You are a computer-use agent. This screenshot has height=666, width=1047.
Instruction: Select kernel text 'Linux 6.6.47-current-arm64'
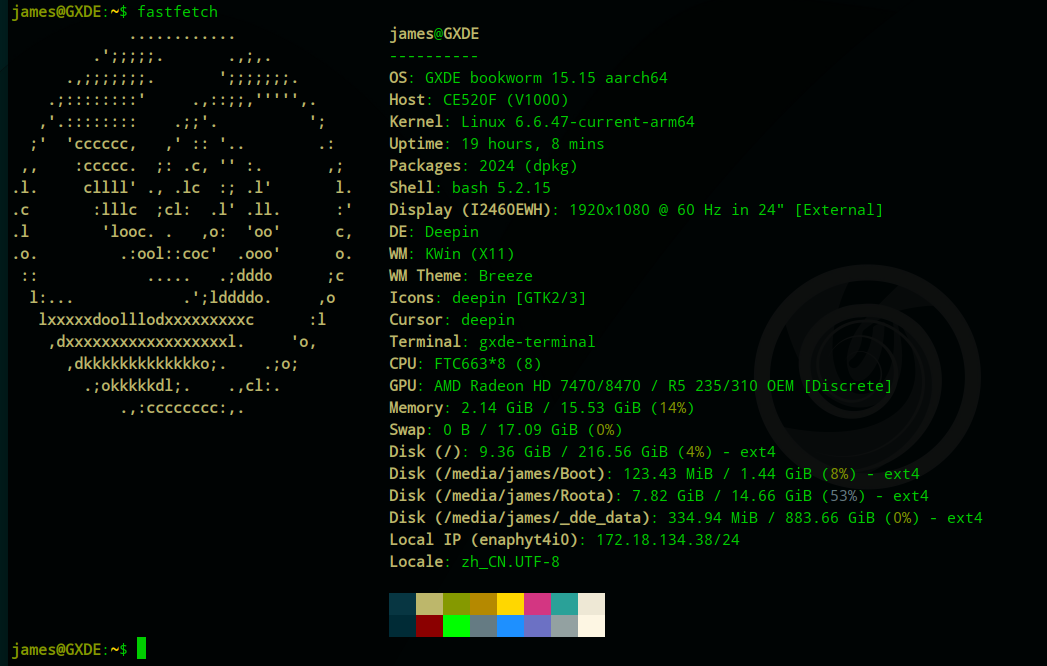click(578, 122)
